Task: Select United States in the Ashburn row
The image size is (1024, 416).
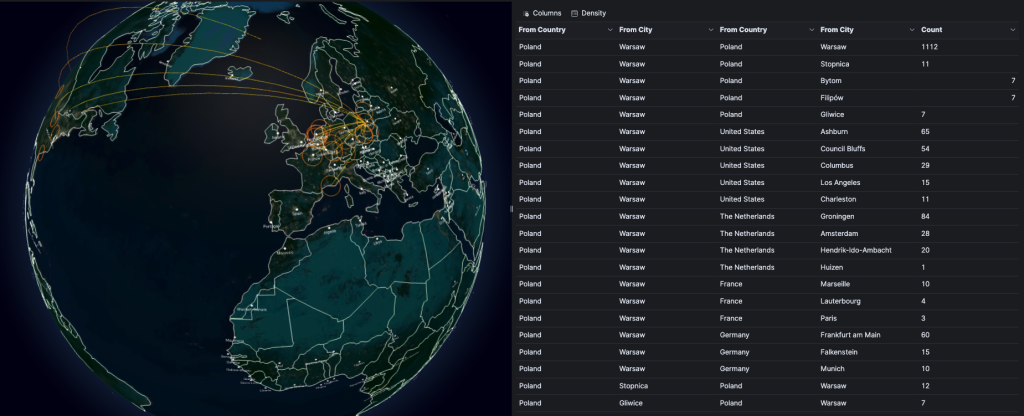Action: click(742, 132)
